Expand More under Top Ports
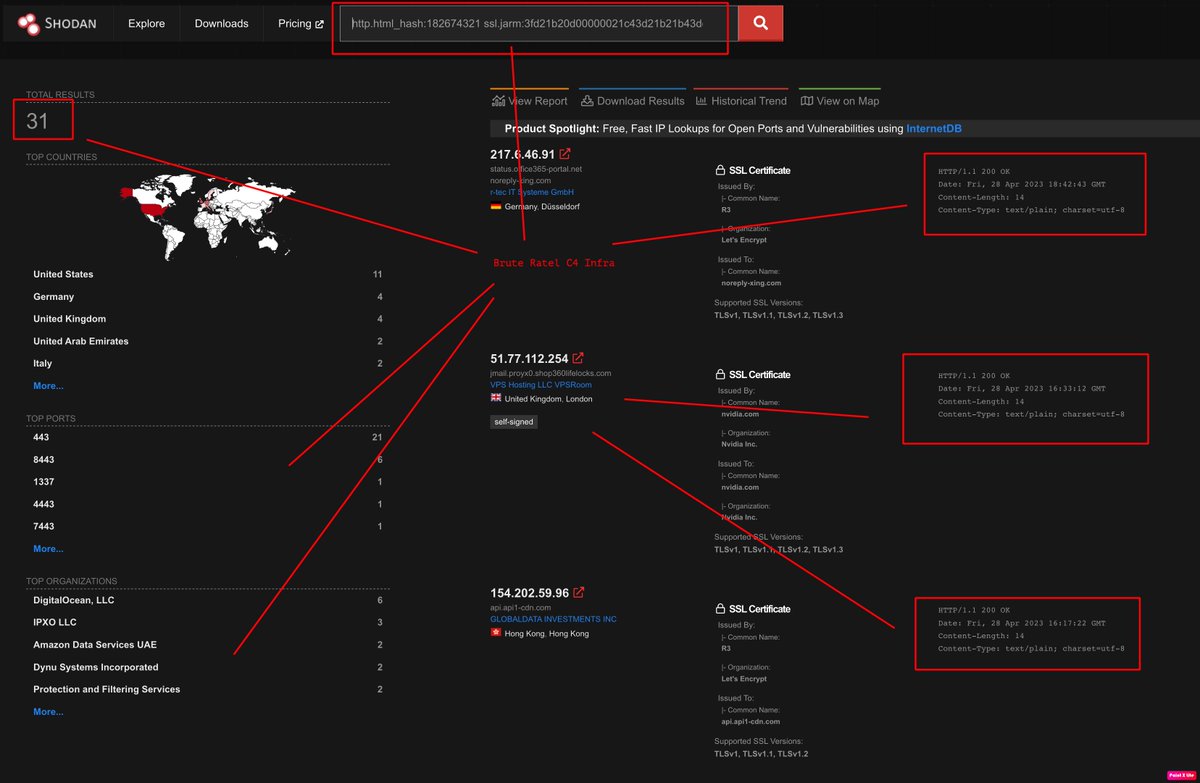Viewport: 1200px width, 783px height. coord(48,548)
